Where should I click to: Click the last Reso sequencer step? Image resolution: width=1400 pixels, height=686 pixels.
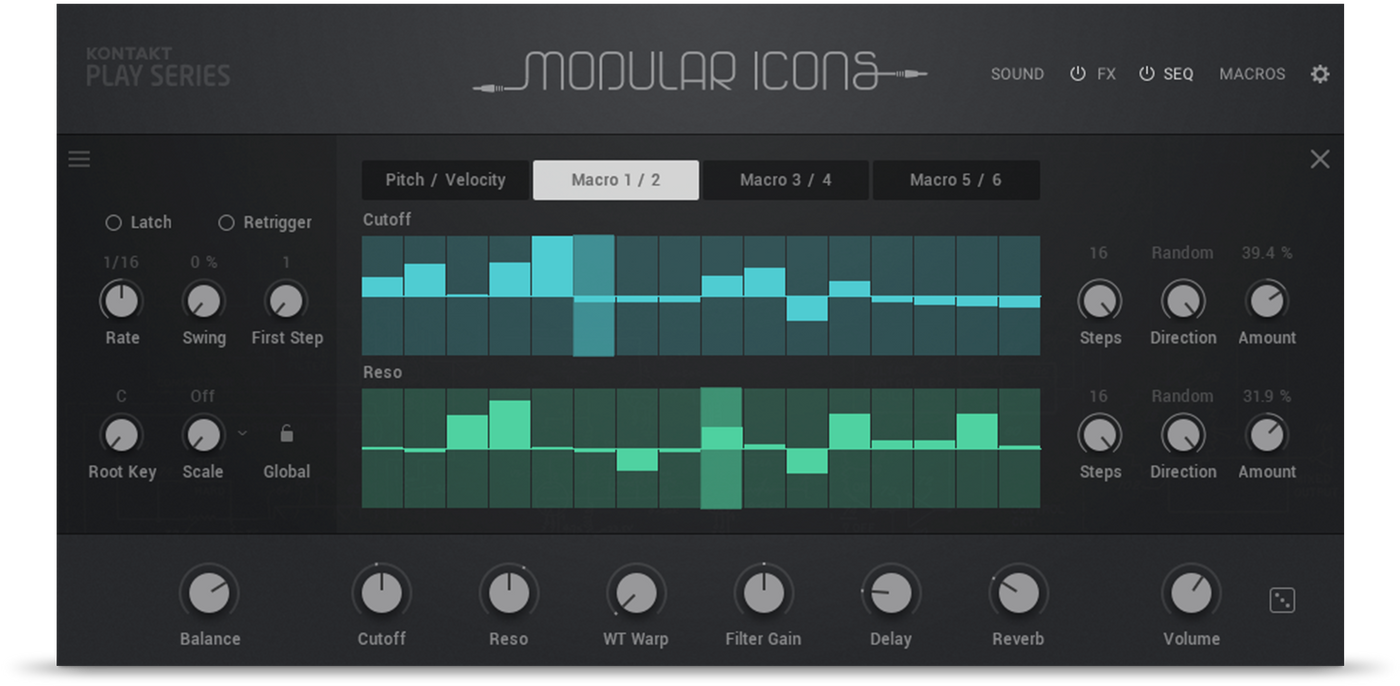click(1019, 449)
